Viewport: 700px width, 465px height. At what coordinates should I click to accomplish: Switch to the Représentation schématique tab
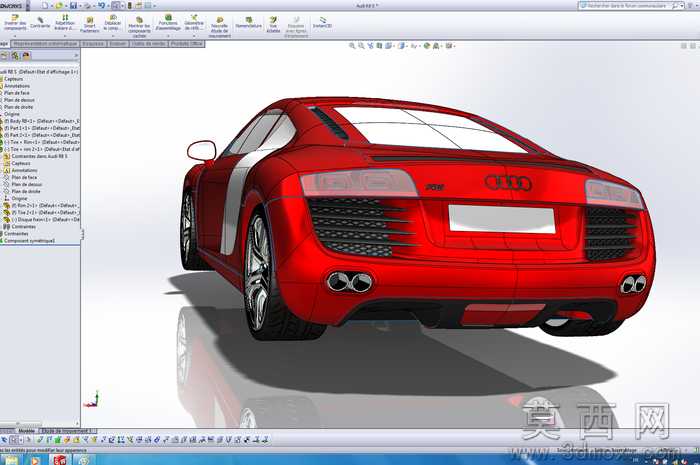tap(45, 44)
